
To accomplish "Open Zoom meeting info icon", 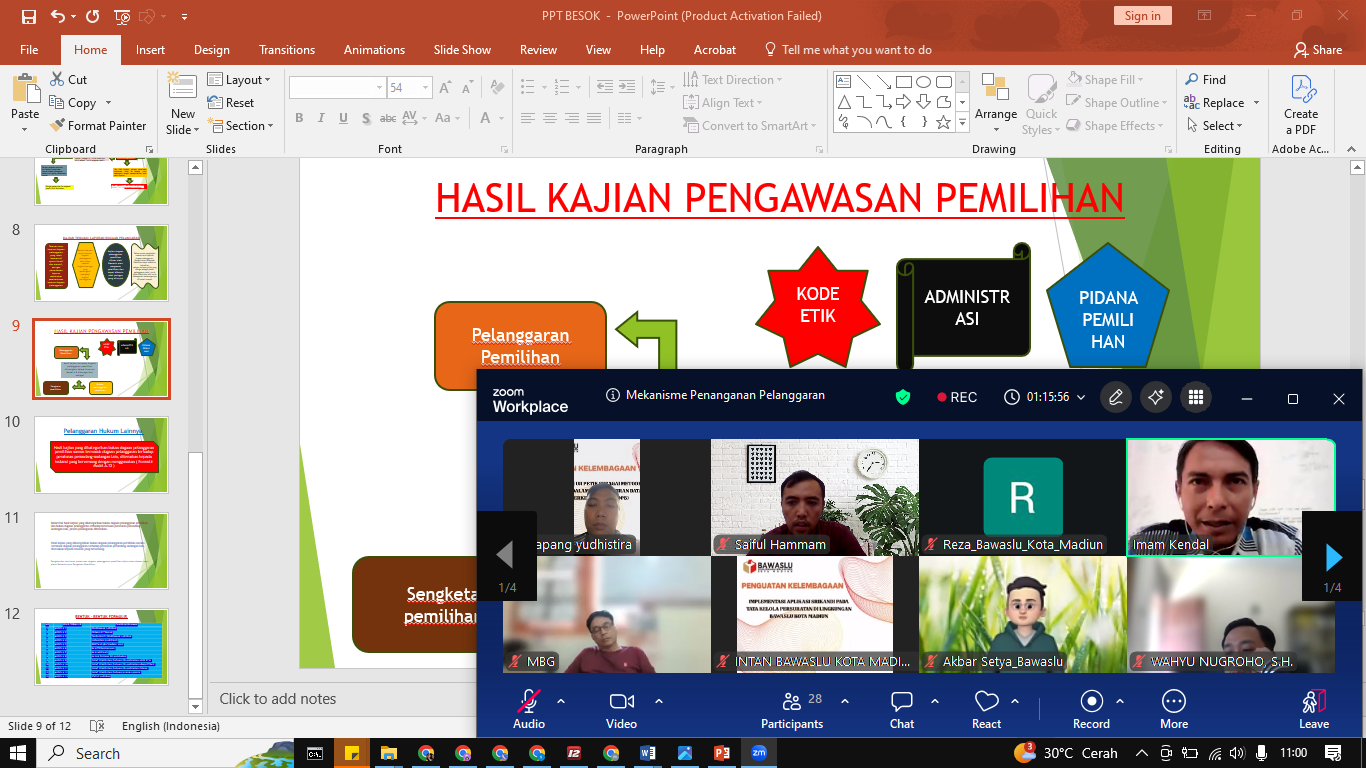I will [613, 395].
